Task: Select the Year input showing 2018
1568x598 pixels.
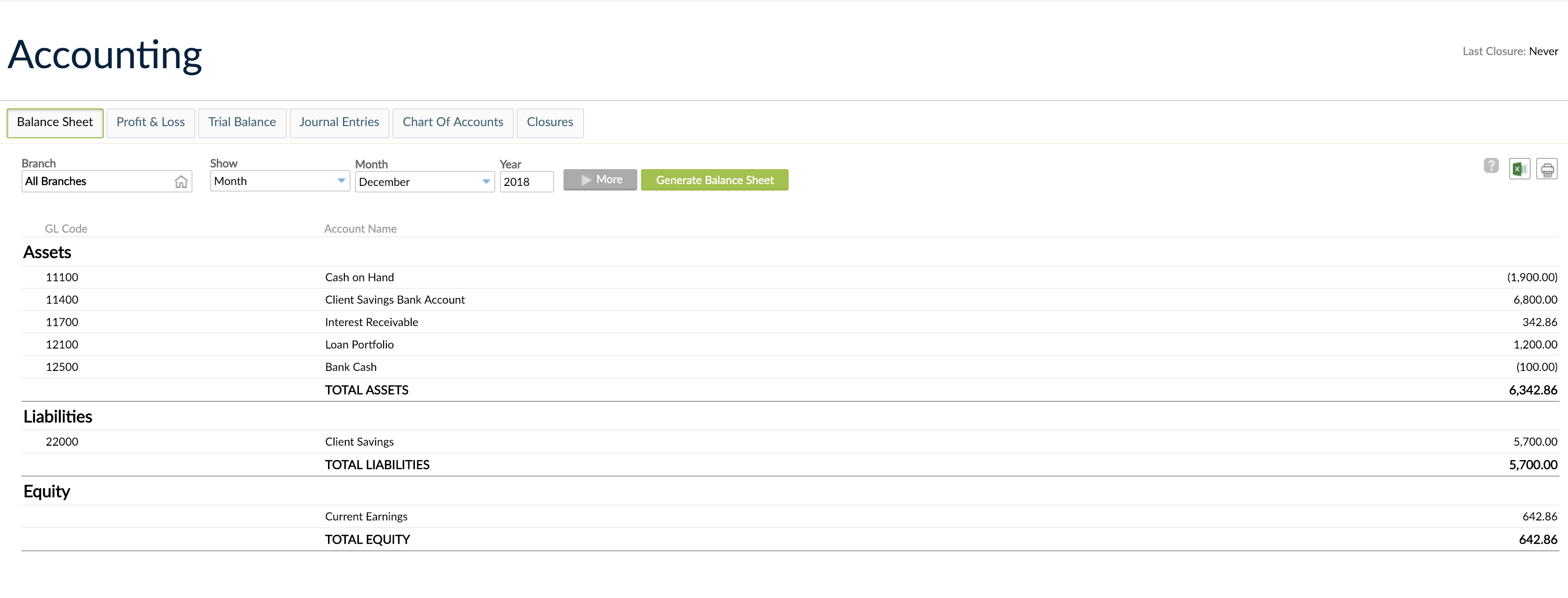Action: [x=527, y=181]
